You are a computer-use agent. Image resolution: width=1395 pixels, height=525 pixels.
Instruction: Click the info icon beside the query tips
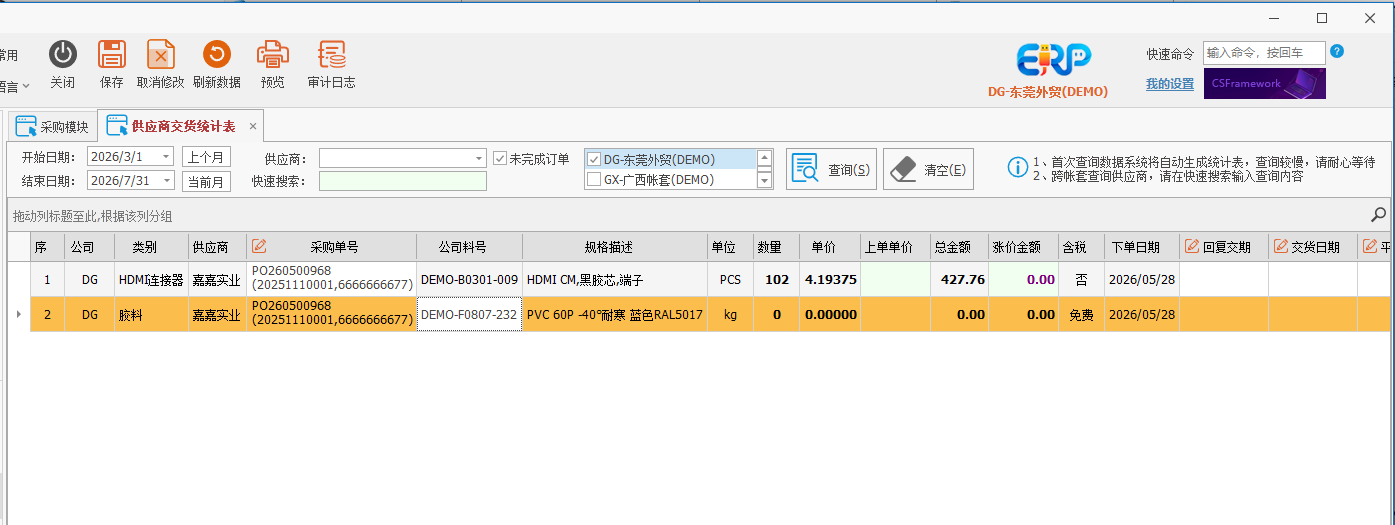coord(1018,168)
